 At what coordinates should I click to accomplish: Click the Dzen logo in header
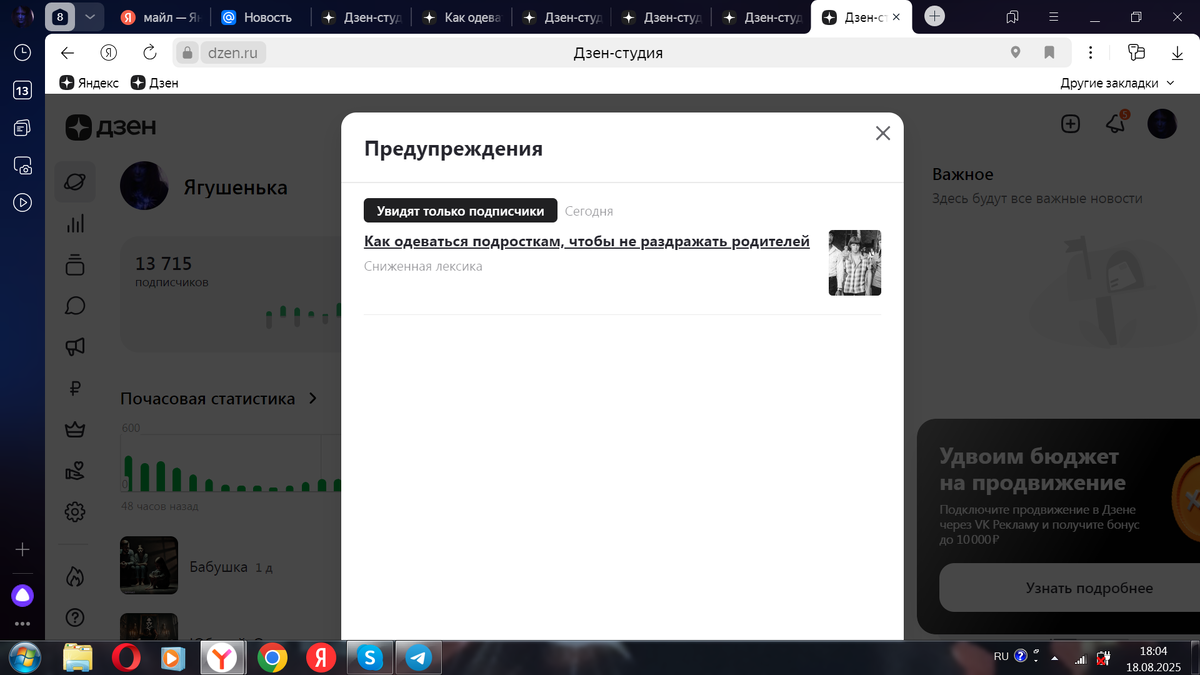coord(111,127)
